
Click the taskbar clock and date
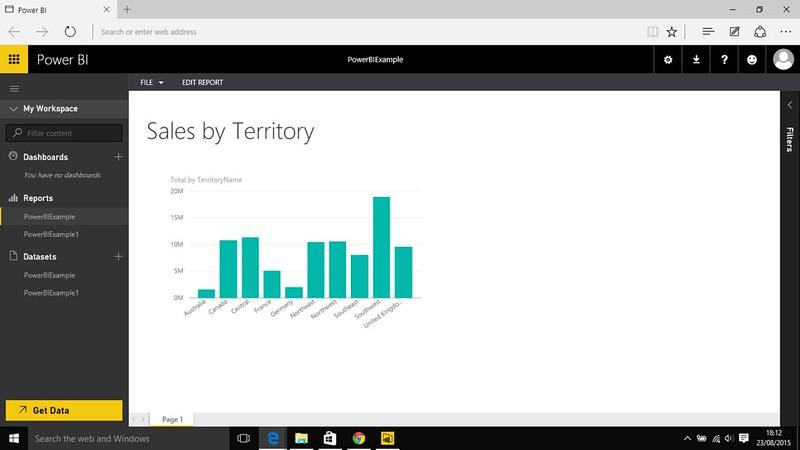point(773,438)
